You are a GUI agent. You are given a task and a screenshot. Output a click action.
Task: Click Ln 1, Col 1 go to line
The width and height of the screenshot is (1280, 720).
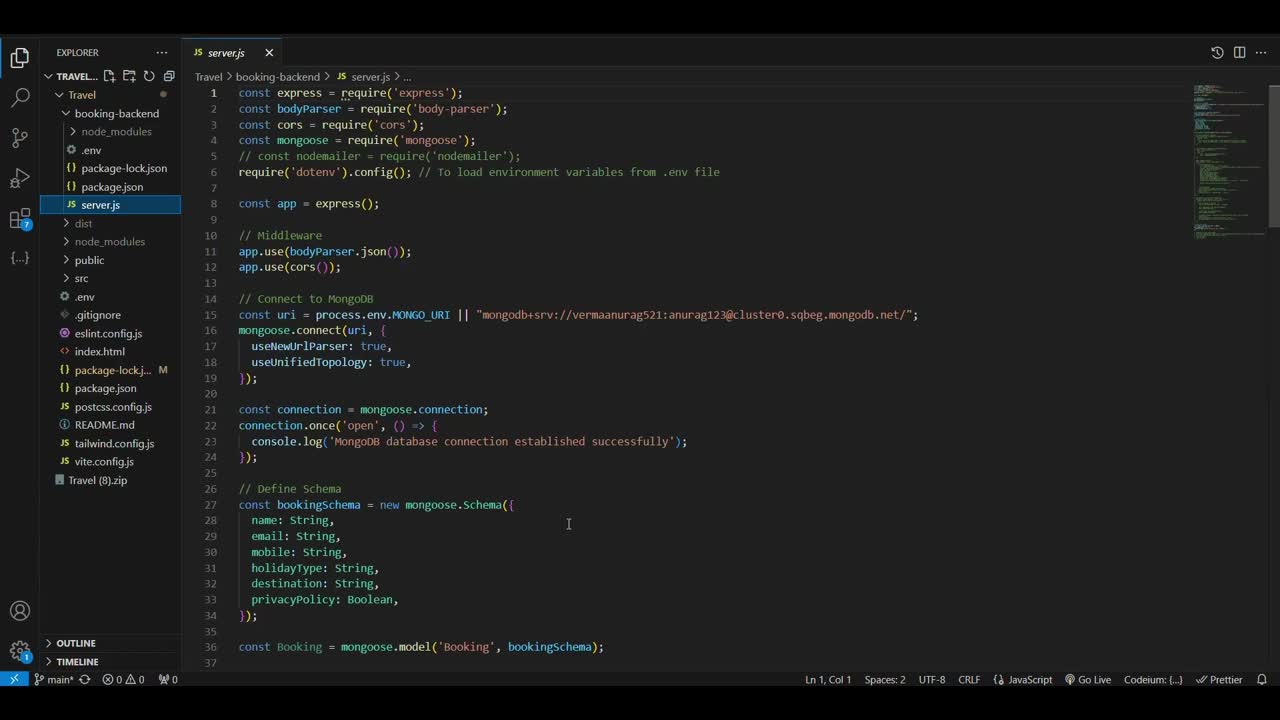pyautogui.click(x=828, y=679)
